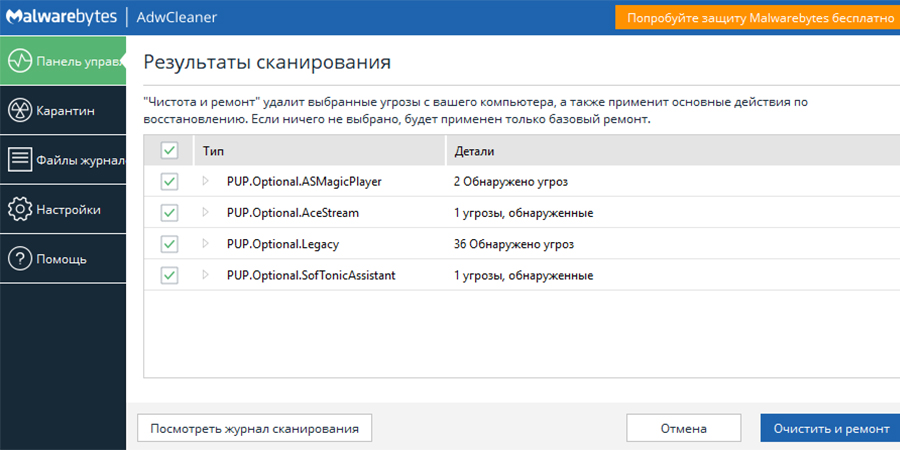The width and height of the screenshot is (900, 450).
Task: Select the PUP.Optional.SofTonicAssistant name text
Action: click(x=311, y=276)
